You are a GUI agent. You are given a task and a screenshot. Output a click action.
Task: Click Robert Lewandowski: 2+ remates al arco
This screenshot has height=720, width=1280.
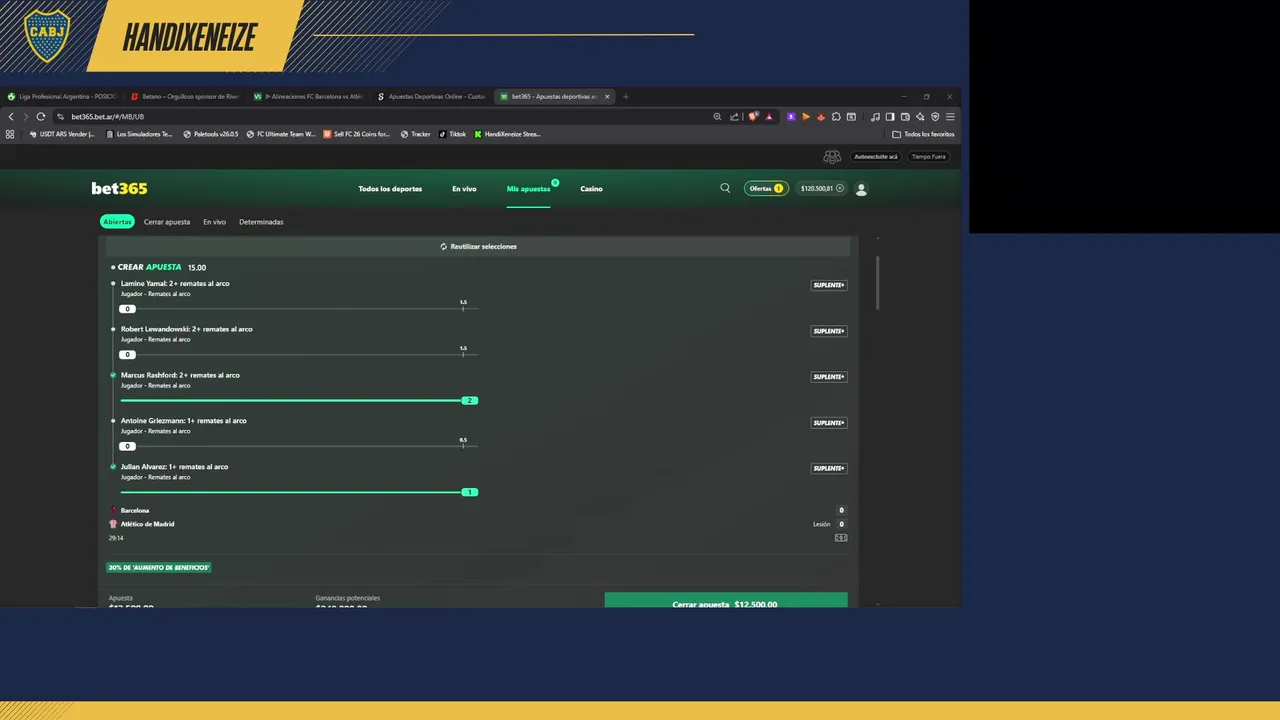pyautogui.click(x=187, y=329)
